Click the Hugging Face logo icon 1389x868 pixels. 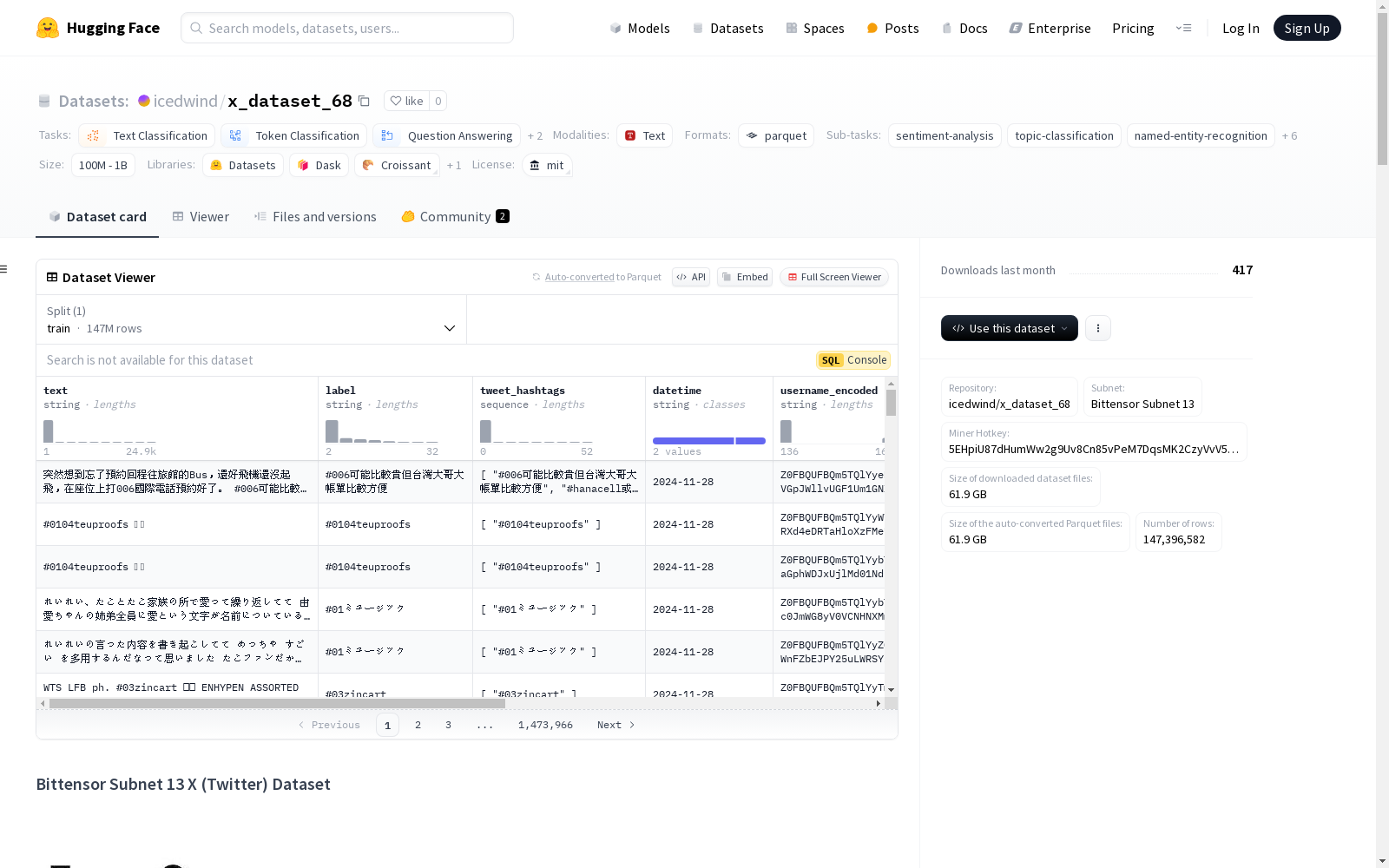48,28
